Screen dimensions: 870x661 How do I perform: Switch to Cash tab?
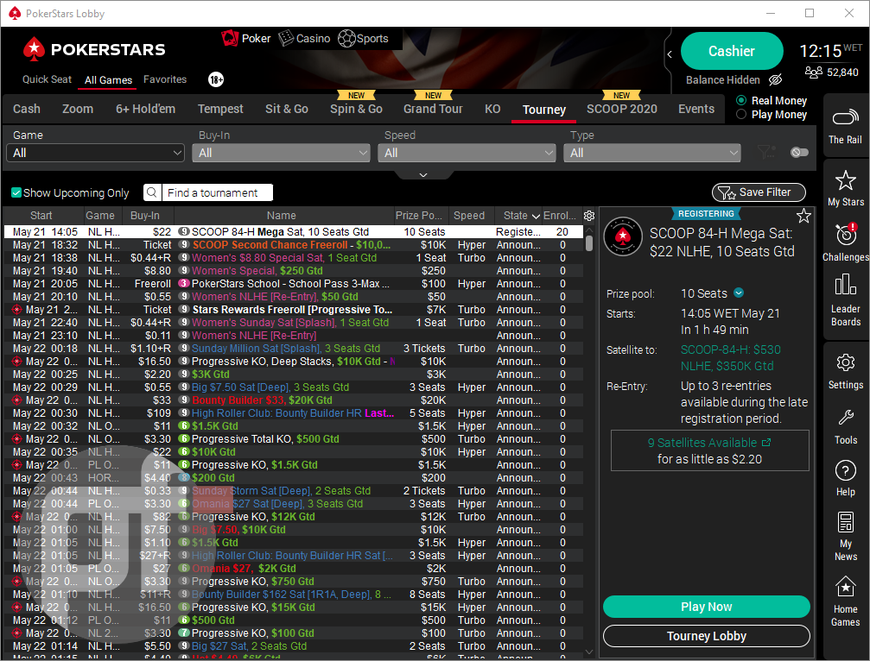point(27,109)
